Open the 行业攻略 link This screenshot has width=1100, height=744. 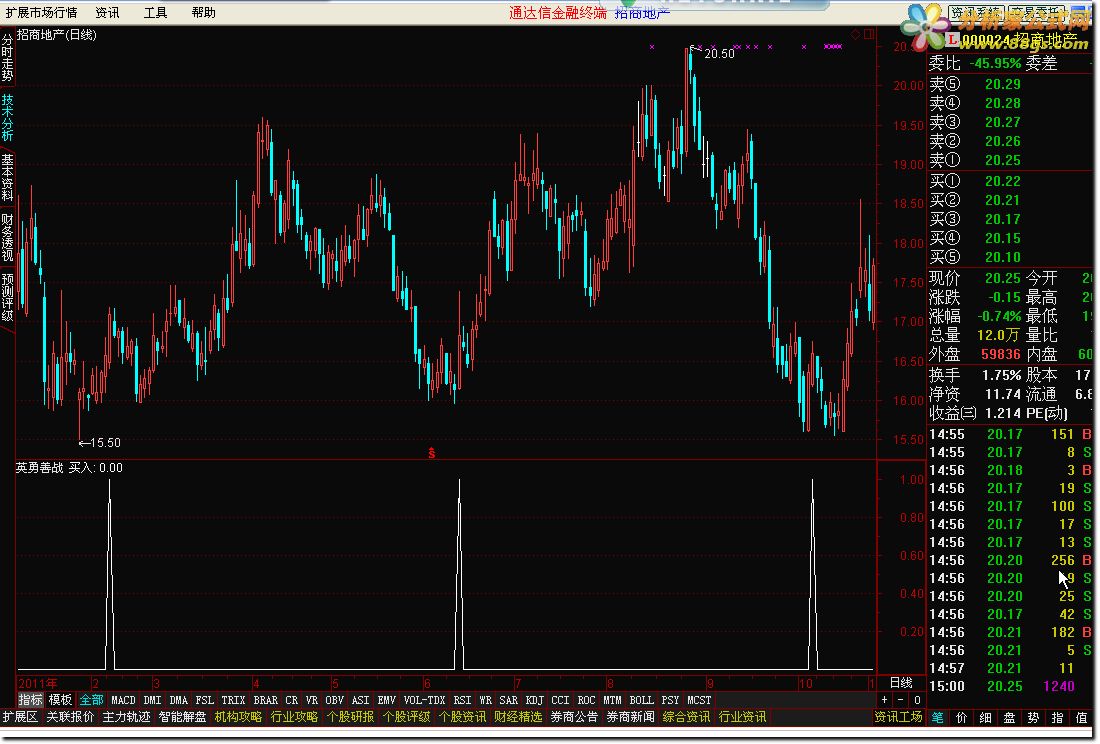tap(295, 717)
